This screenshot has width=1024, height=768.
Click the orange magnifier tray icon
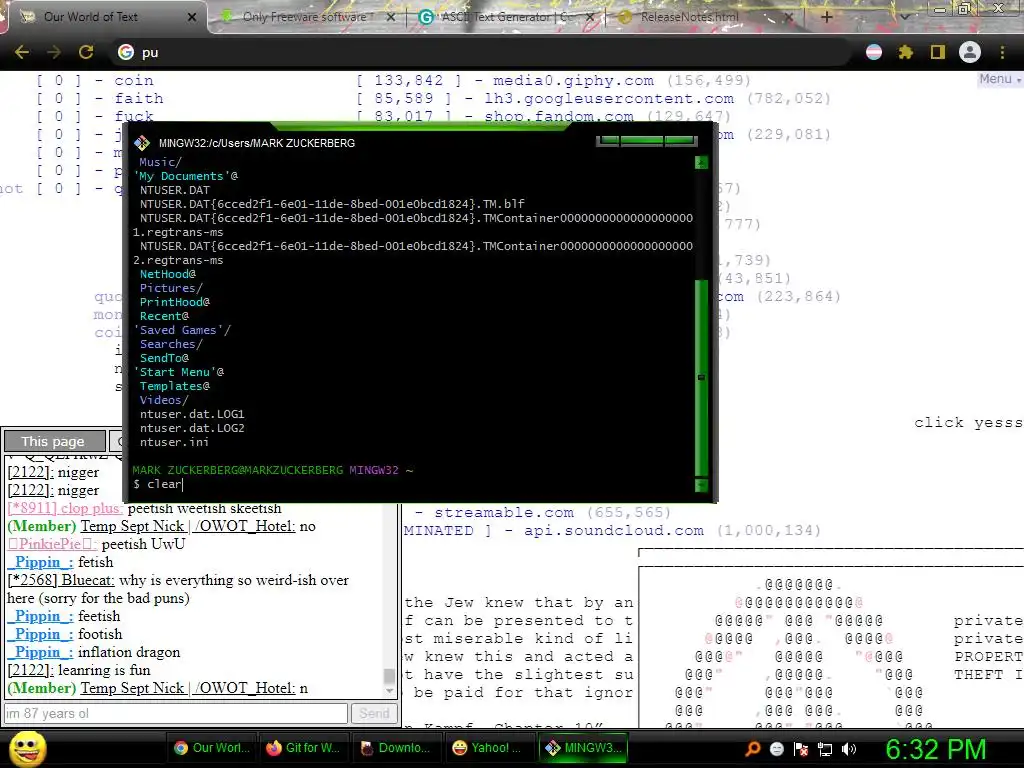coord(753,749)
